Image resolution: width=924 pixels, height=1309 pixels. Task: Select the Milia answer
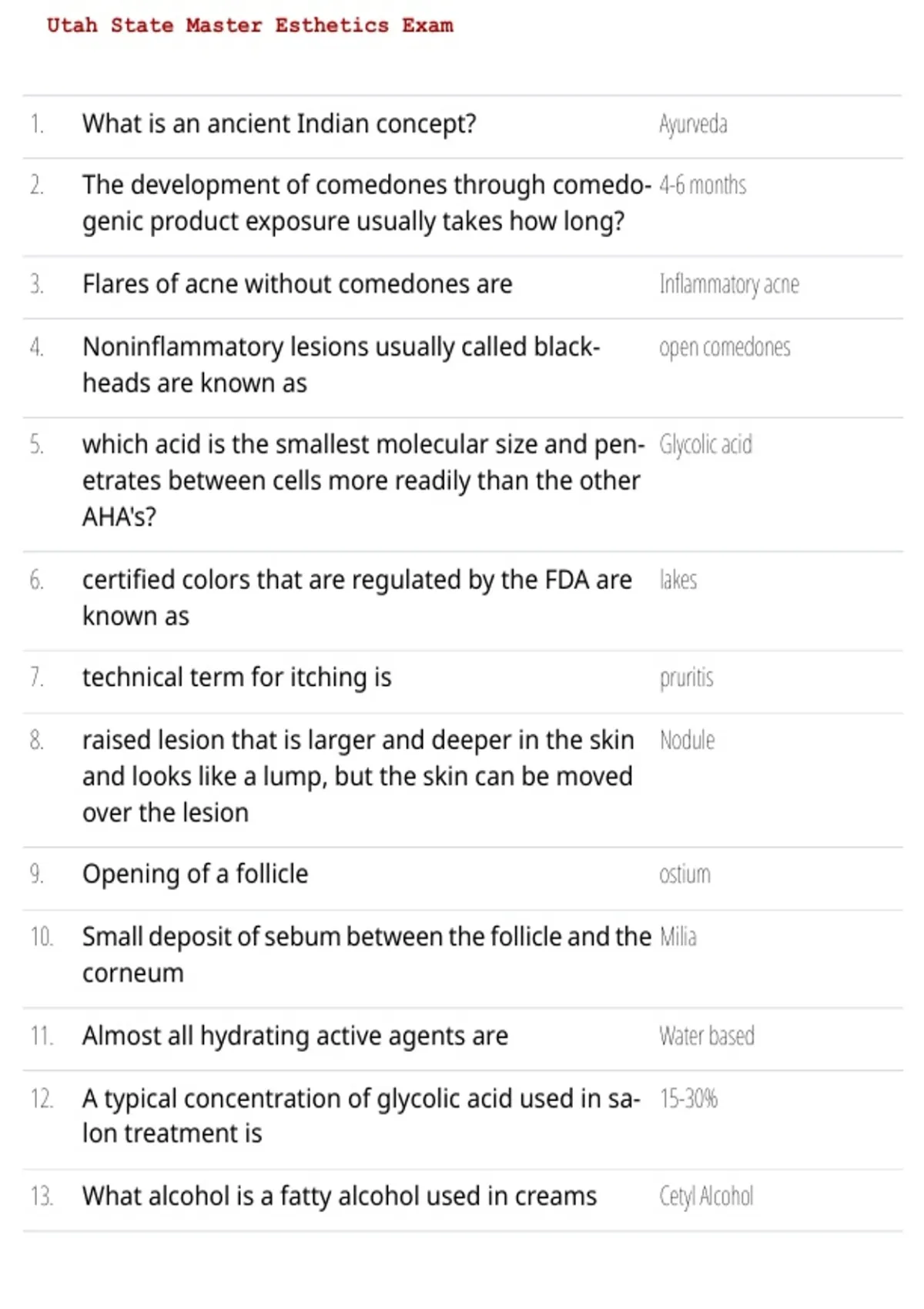pyautogui.click(x=678, y=937)
